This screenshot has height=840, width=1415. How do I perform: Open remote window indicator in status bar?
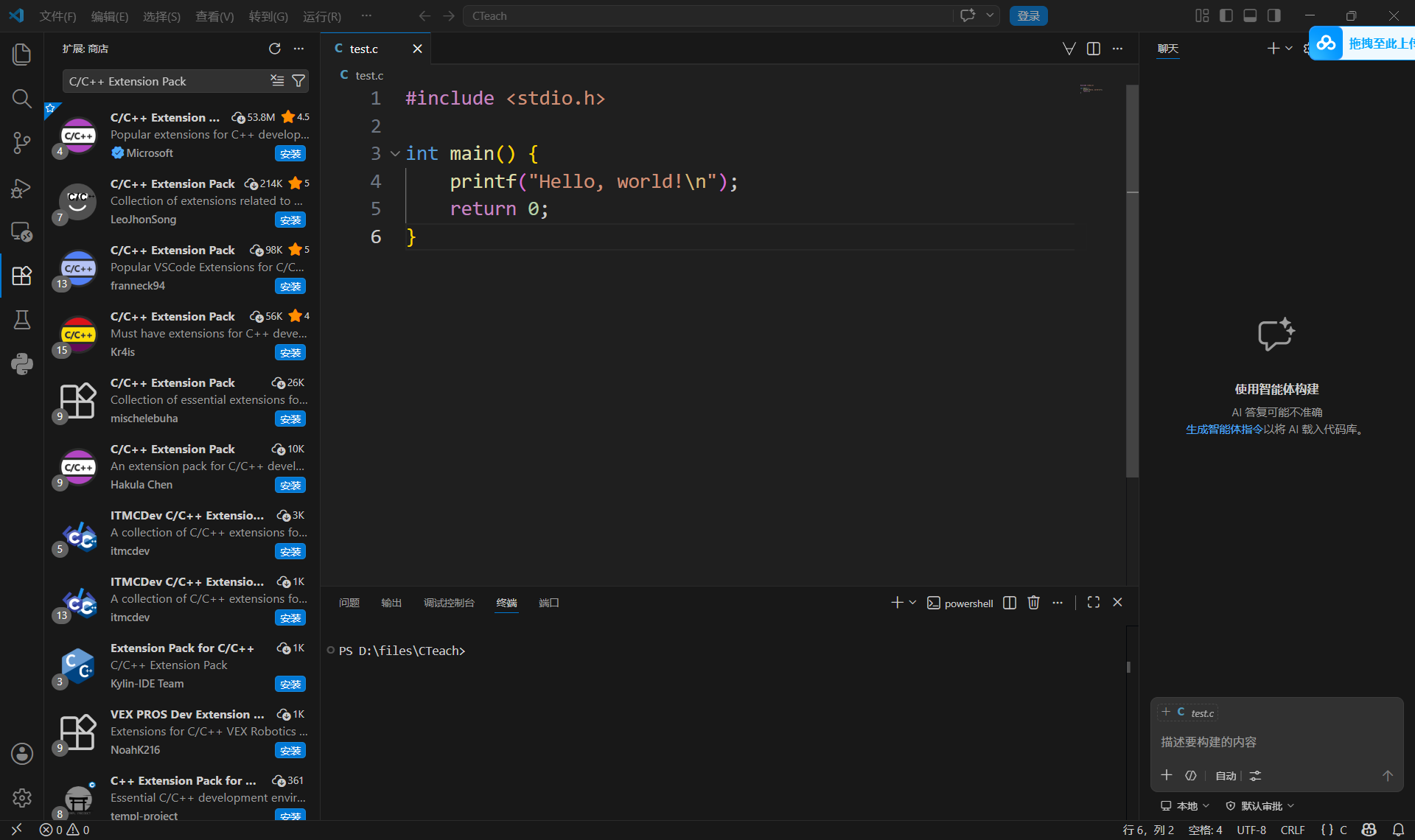[16, 830]
